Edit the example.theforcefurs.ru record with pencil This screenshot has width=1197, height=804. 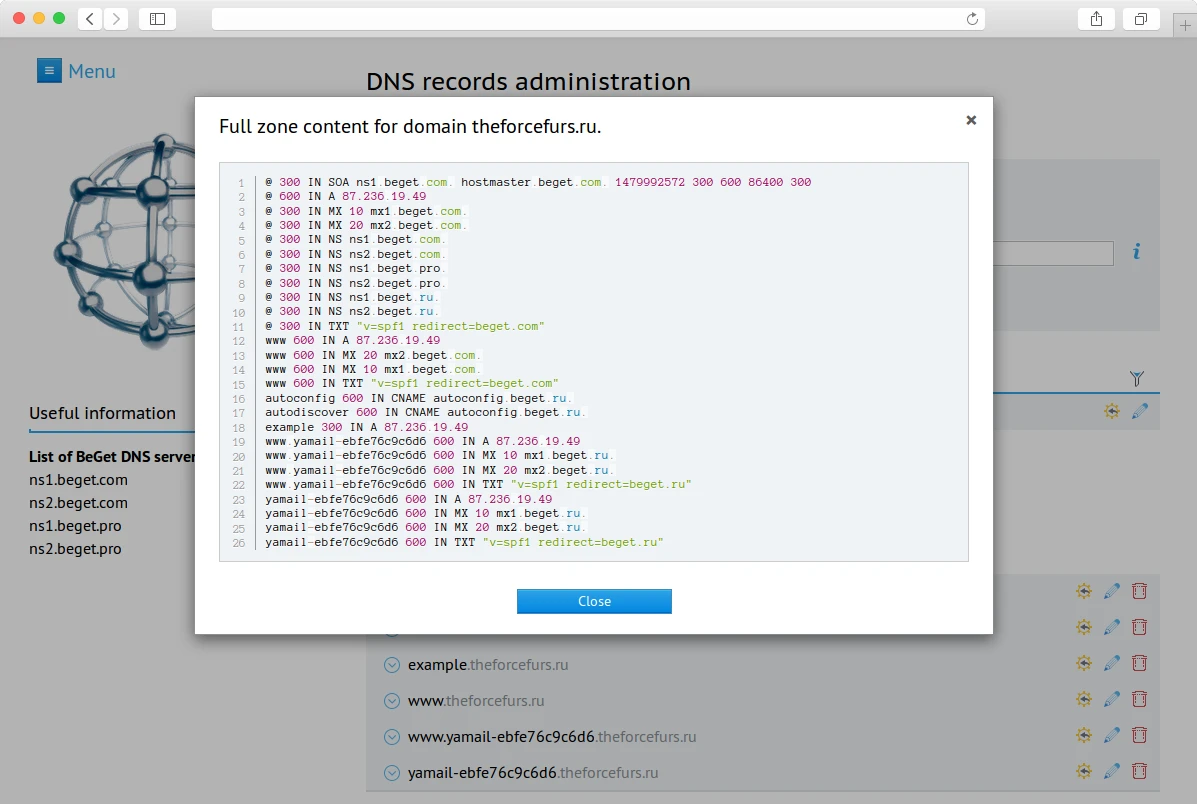coord(1111,663)
